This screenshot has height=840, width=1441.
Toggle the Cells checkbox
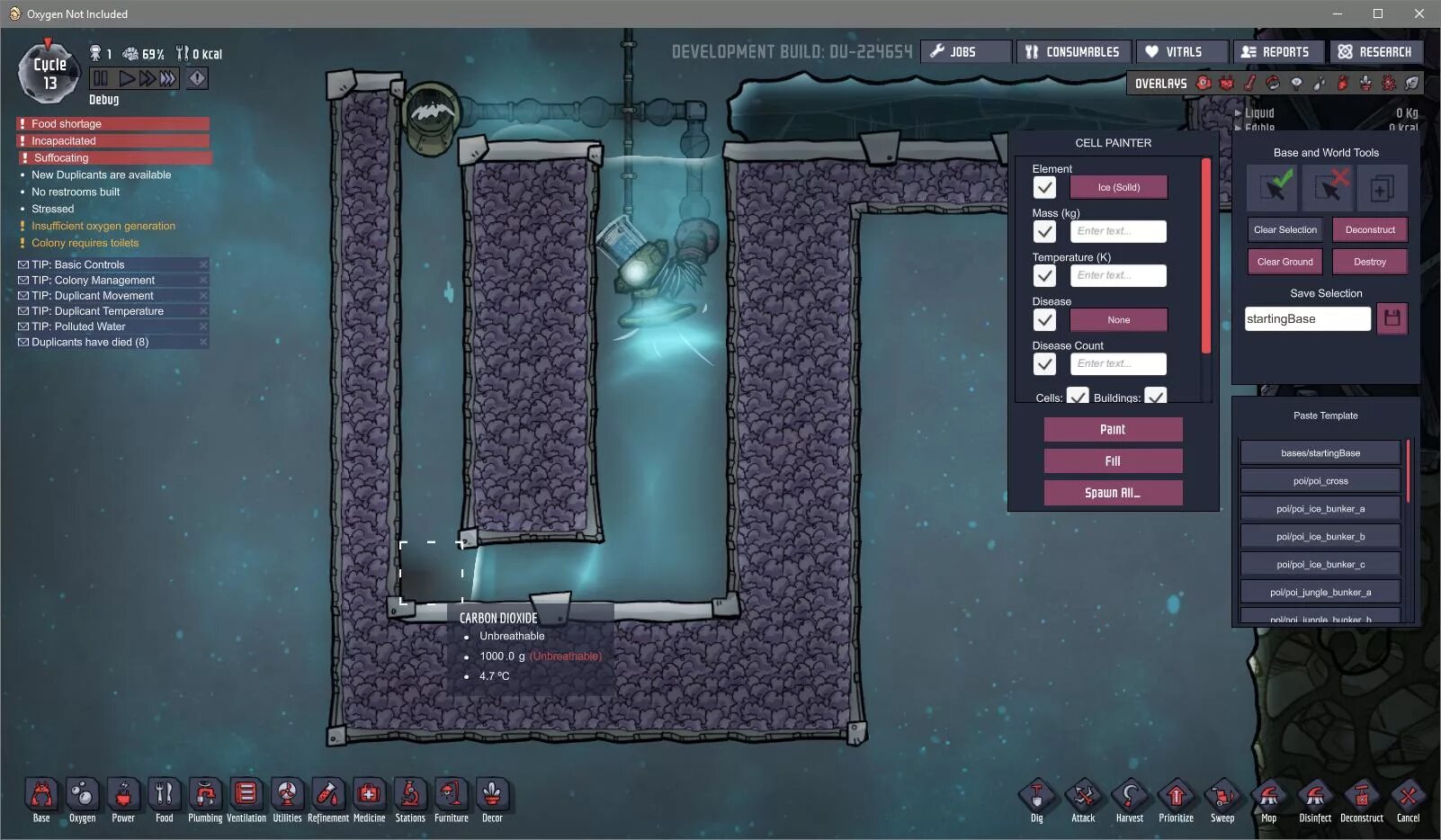[1078, 396]
